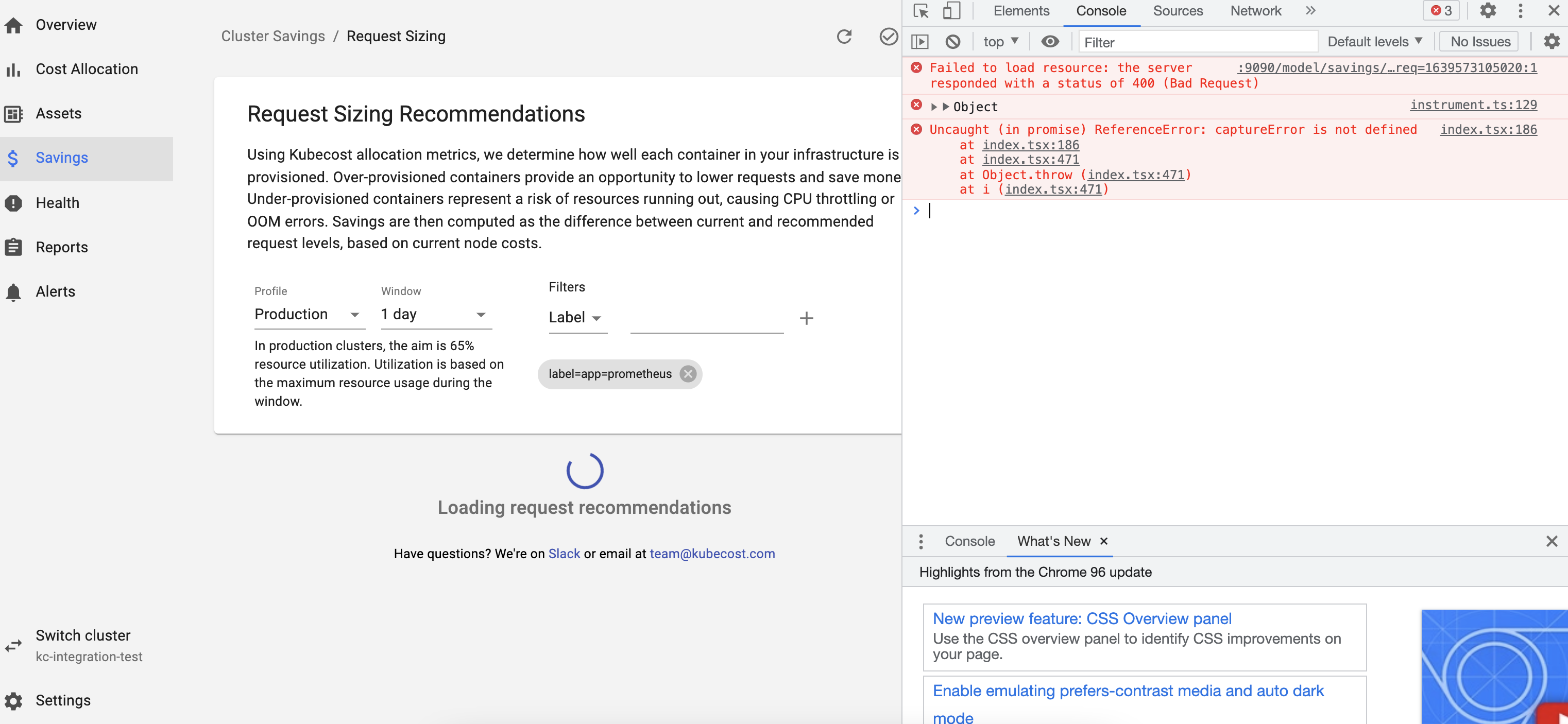Open the index.tsx:186 error link
This screenshot has width=1568, height=724.
click(x=1488, y=130)
